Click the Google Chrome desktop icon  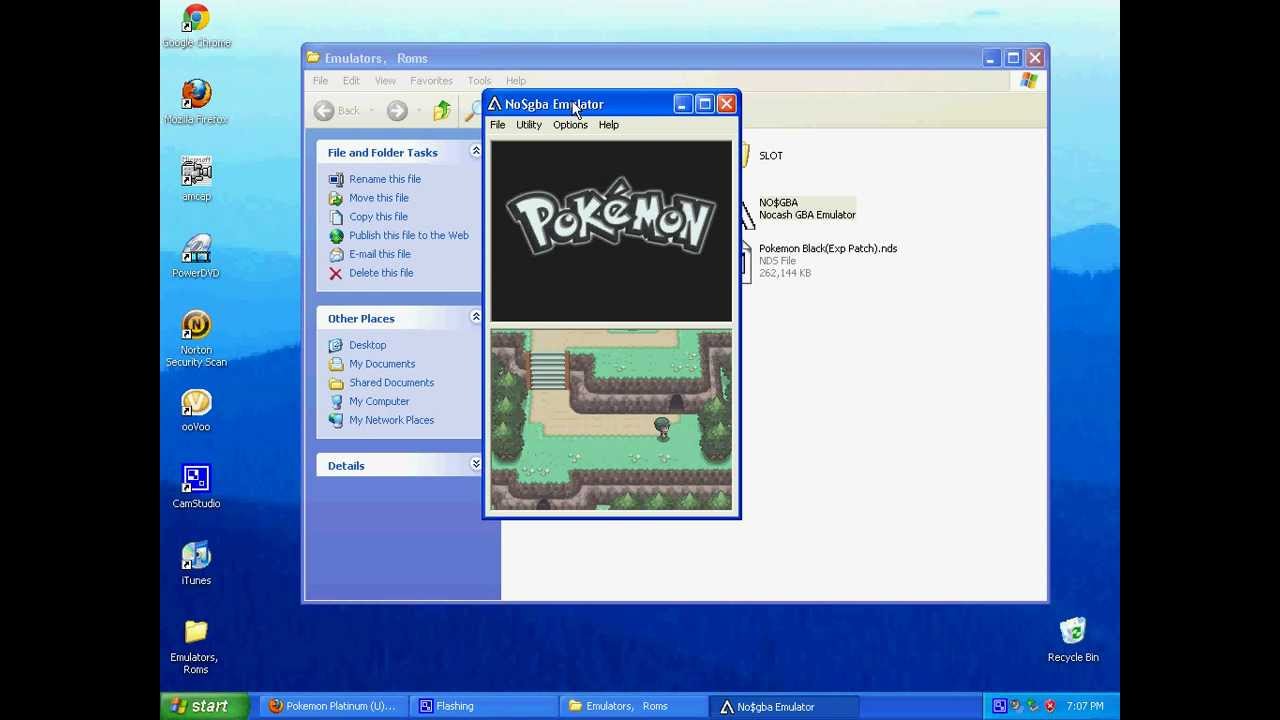click(x=196, y=27)
